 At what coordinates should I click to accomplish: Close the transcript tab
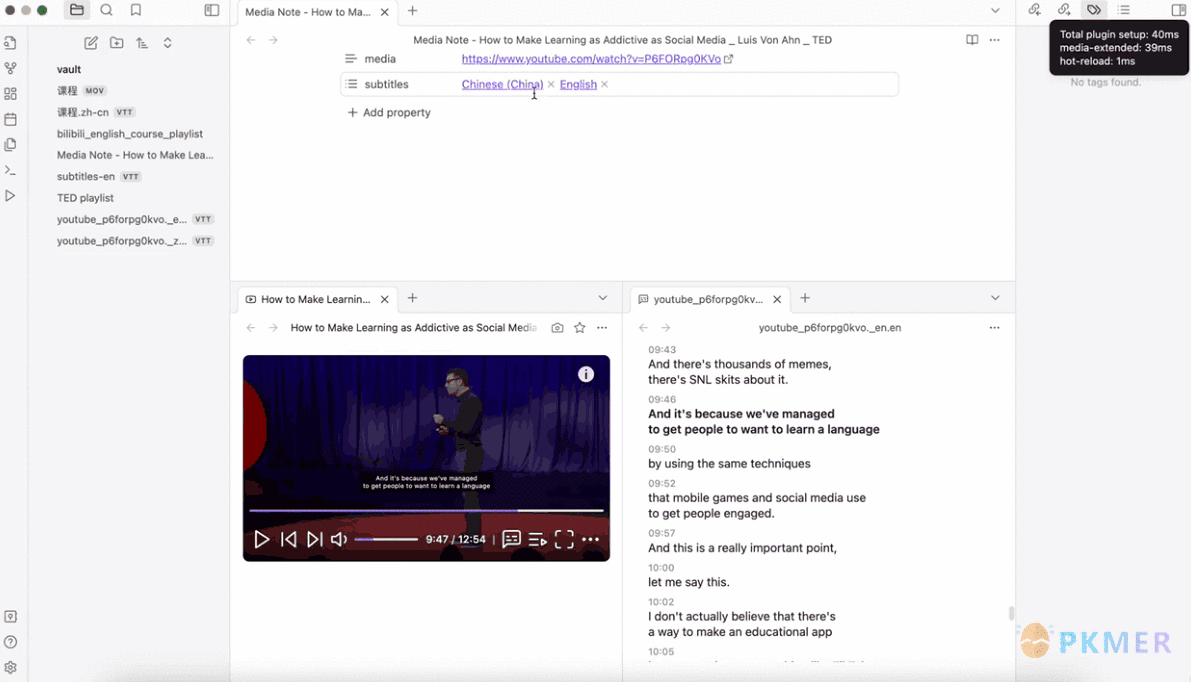pos(777,299)
